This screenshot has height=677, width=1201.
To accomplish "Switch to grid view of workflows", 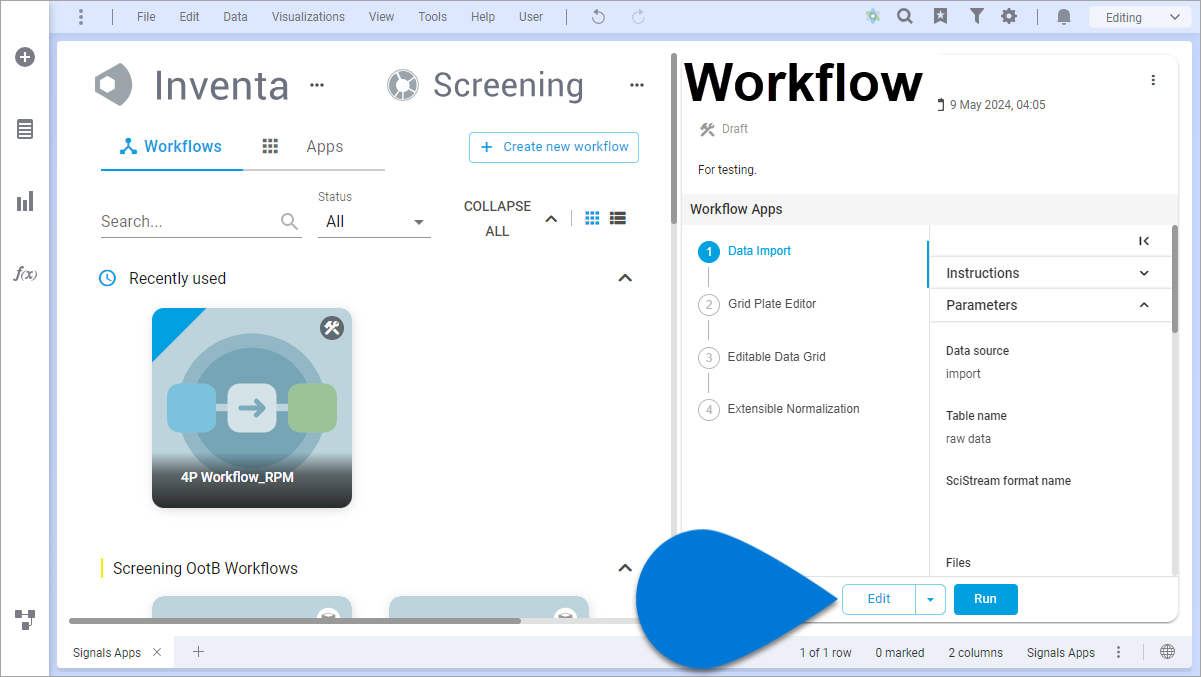I will pos(592,218).
